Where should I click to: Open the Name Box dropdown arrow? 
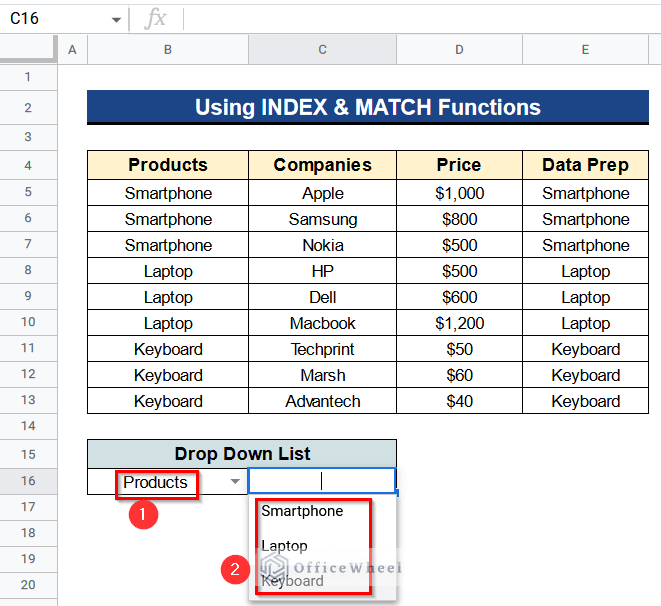117,20
